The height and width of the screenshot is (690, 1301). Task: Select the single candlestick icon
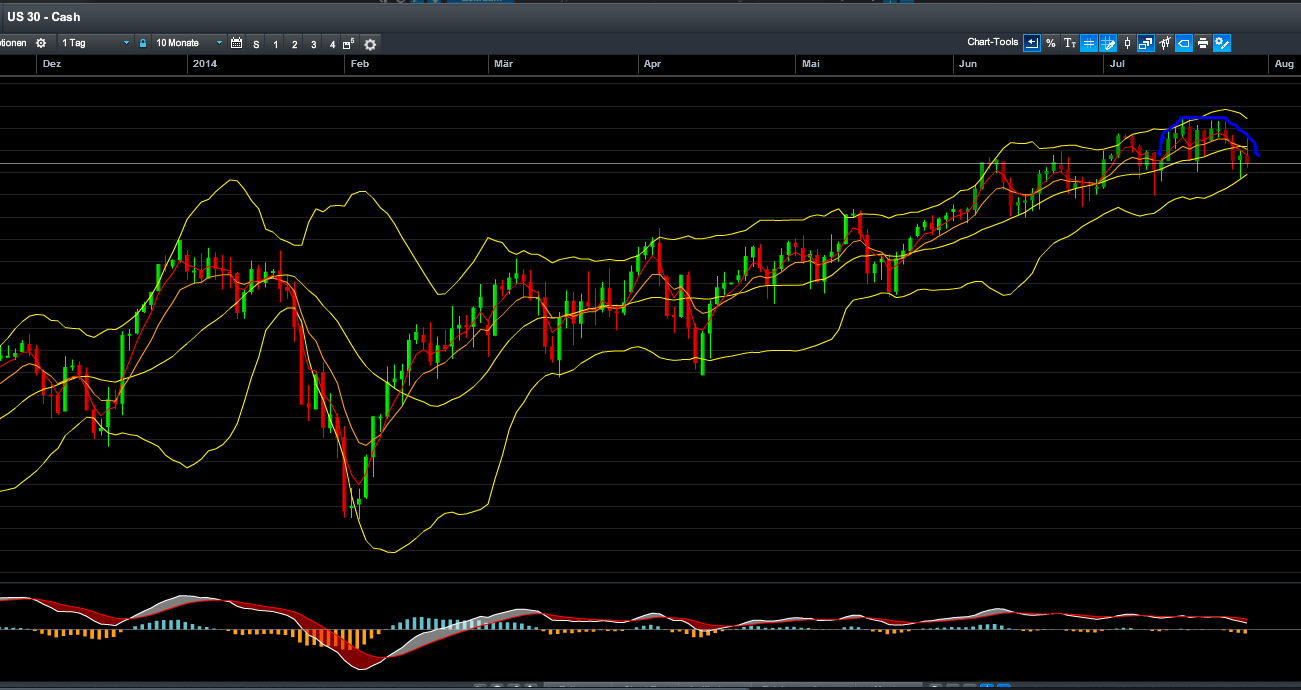1127,43
